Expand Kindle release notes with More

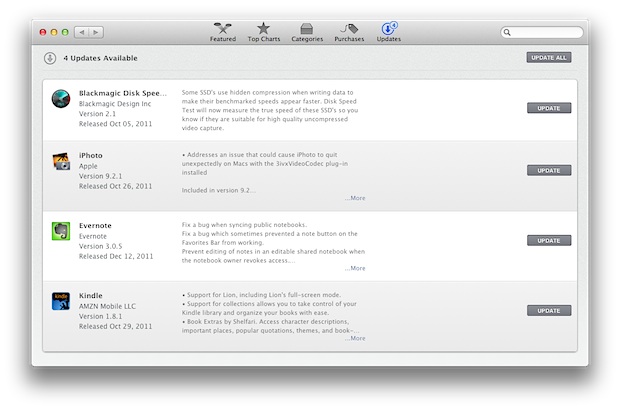point(356,338)
